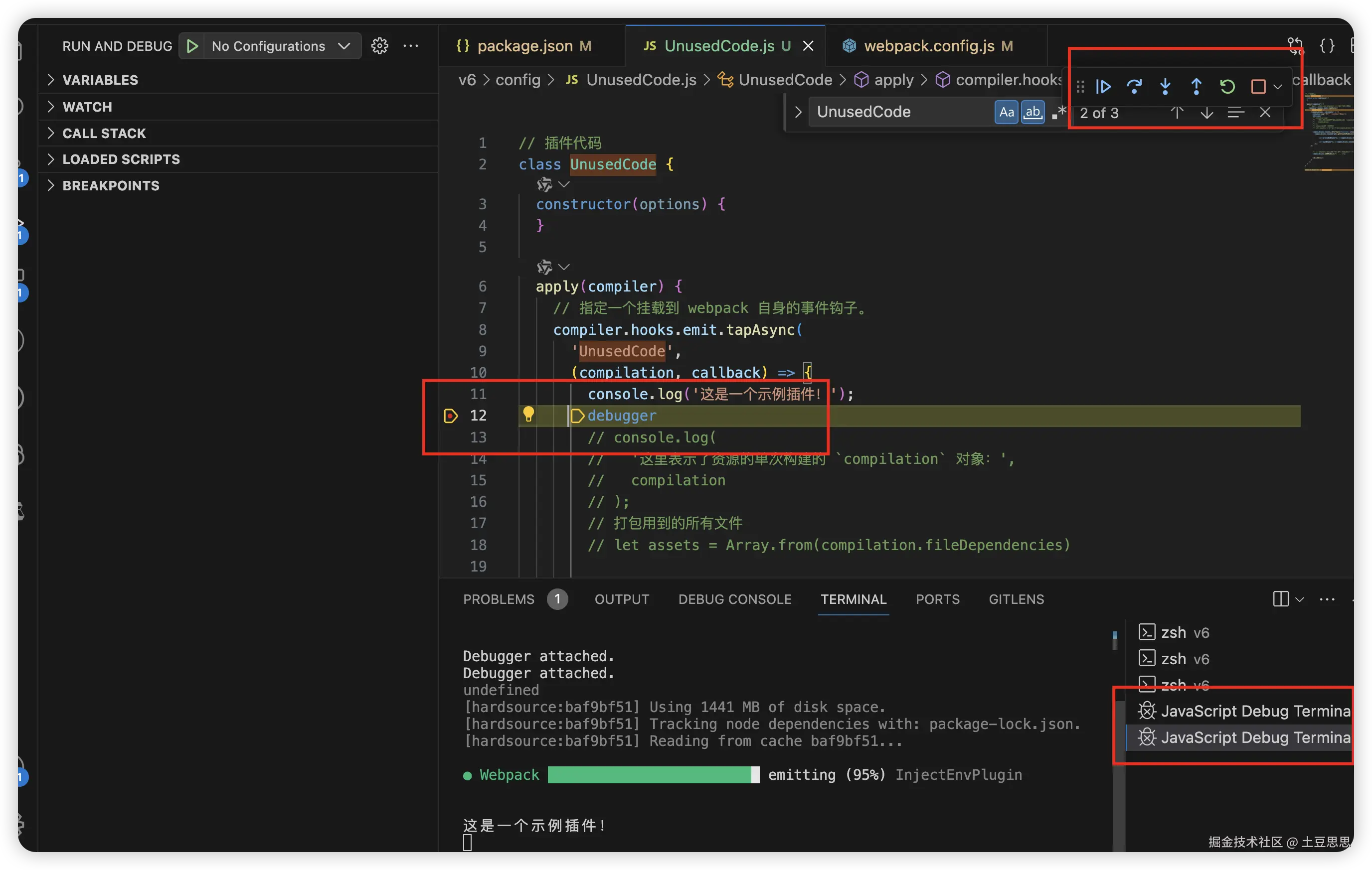Click the lightbulb code action icon

coord(528,415)
